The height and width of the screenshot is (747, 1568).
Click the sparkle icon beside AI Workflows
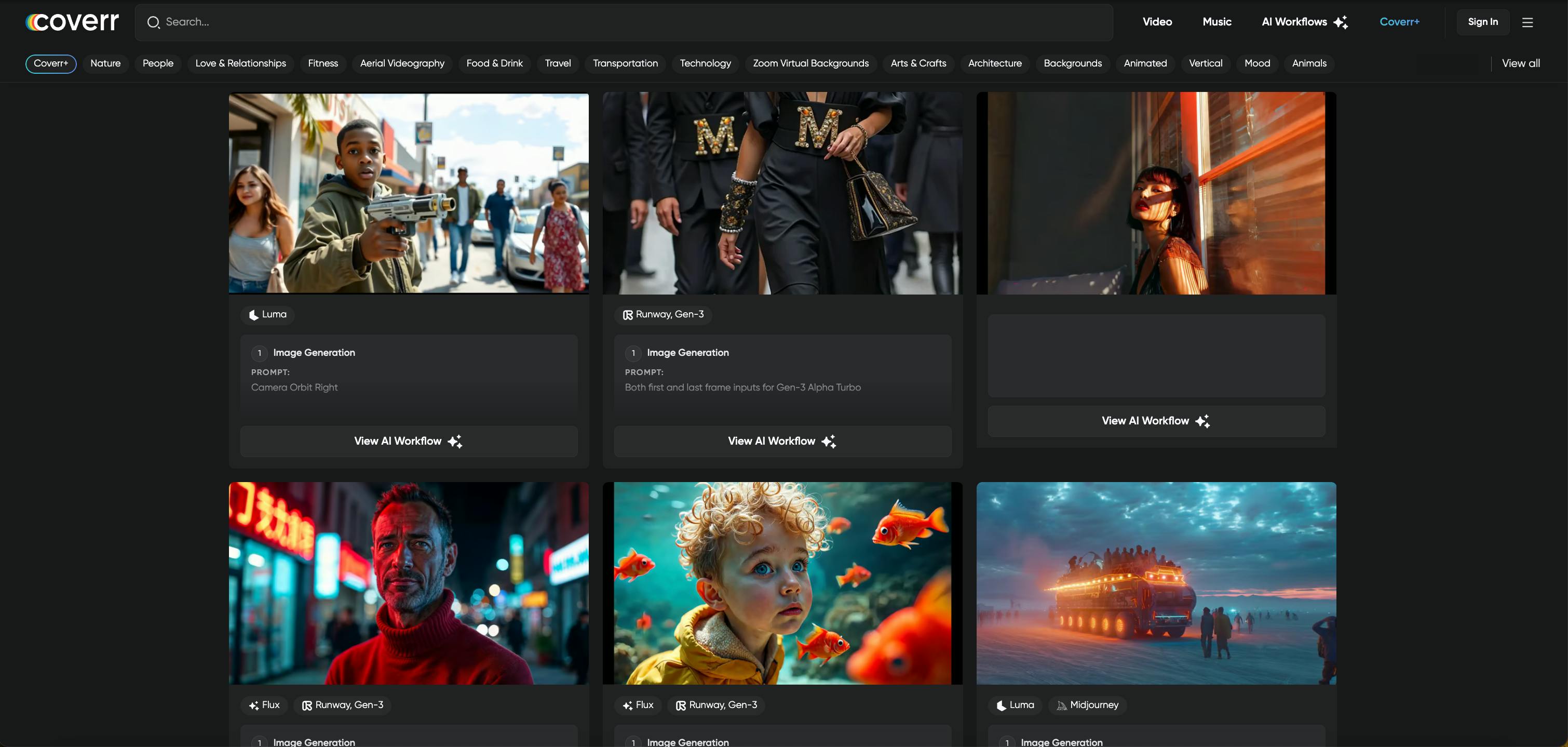[x=1341, y=22]
